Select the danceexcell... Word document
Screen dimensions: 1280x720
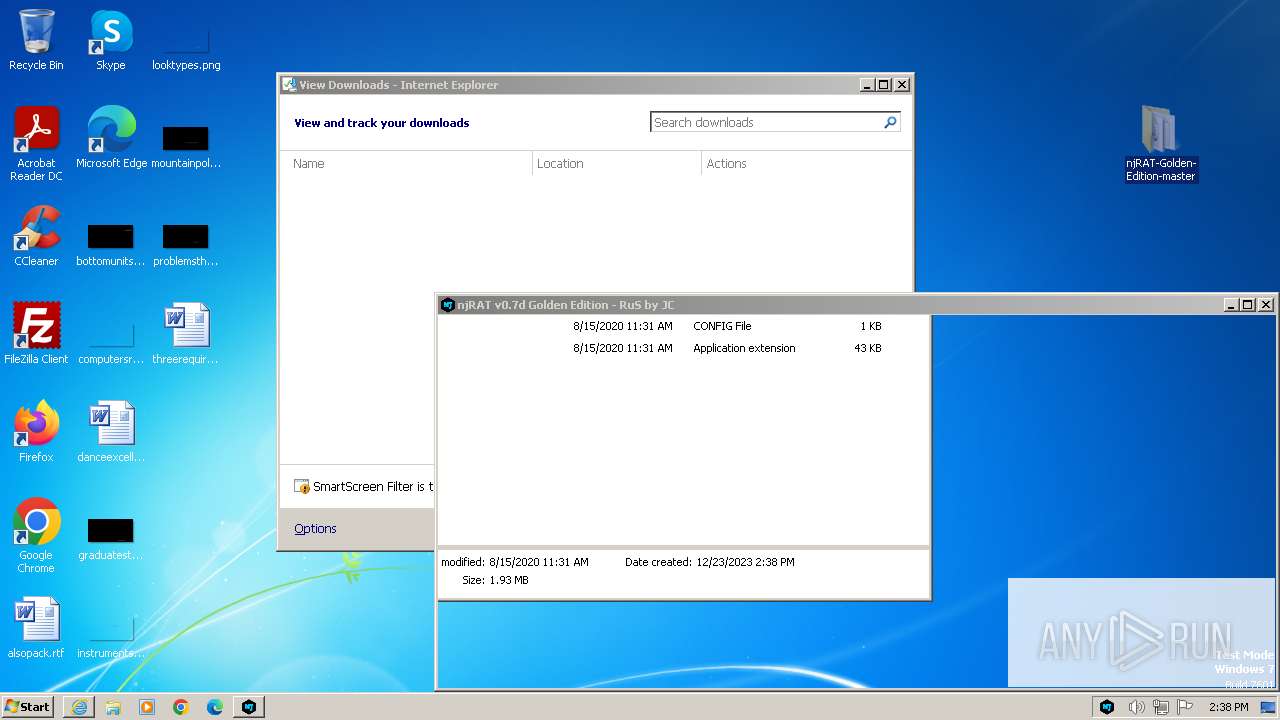pyautogui.click(x=111, y=431)
